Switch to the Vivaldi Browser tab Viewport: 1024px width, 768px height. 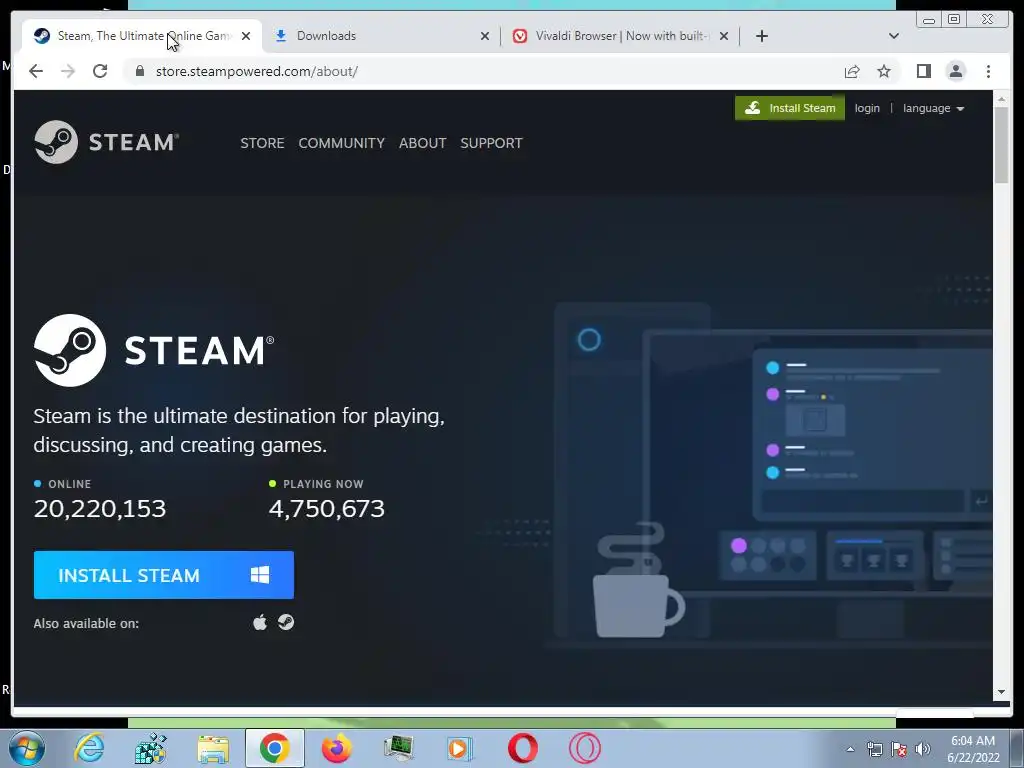point(620,36)
